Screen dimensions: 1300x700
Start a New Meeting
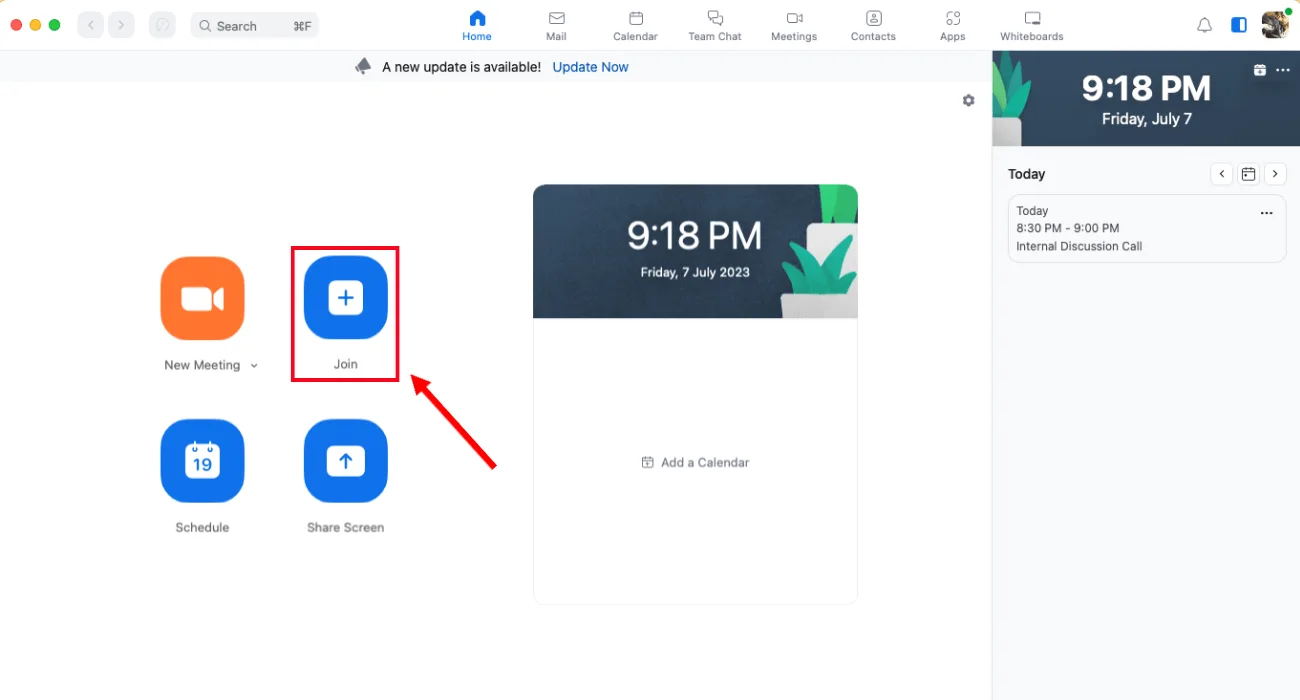(x=202, y=298)
